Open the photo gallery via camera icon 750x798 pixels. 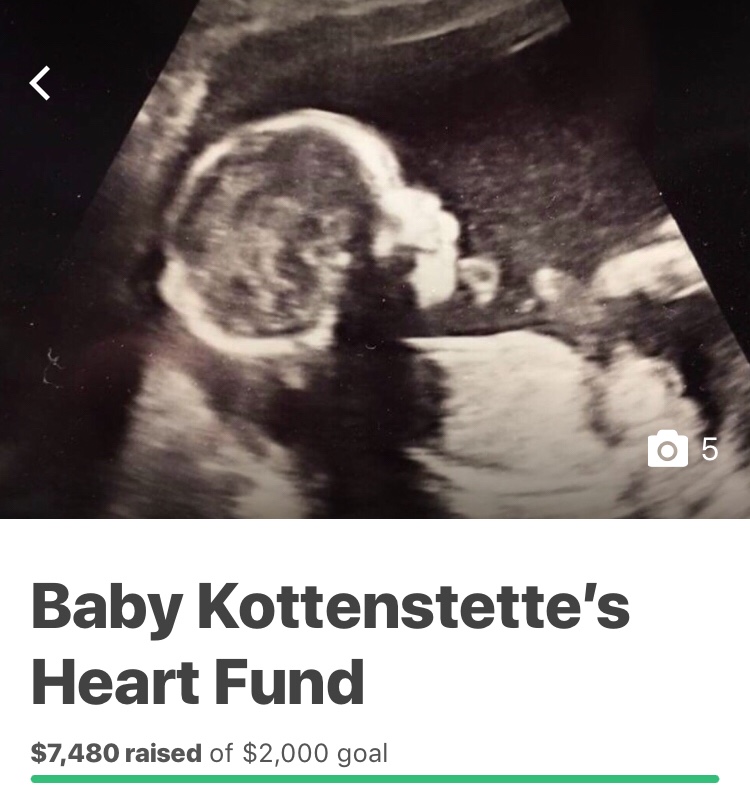coord(668,448)
